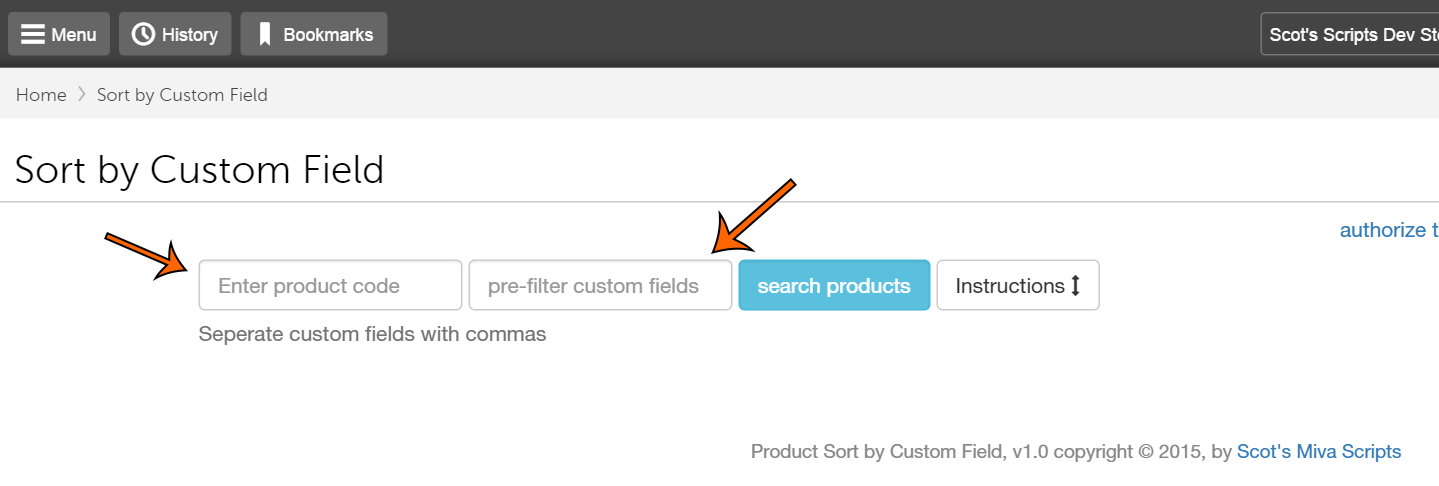Click the clock icon beside History

[x=144, y=35]
